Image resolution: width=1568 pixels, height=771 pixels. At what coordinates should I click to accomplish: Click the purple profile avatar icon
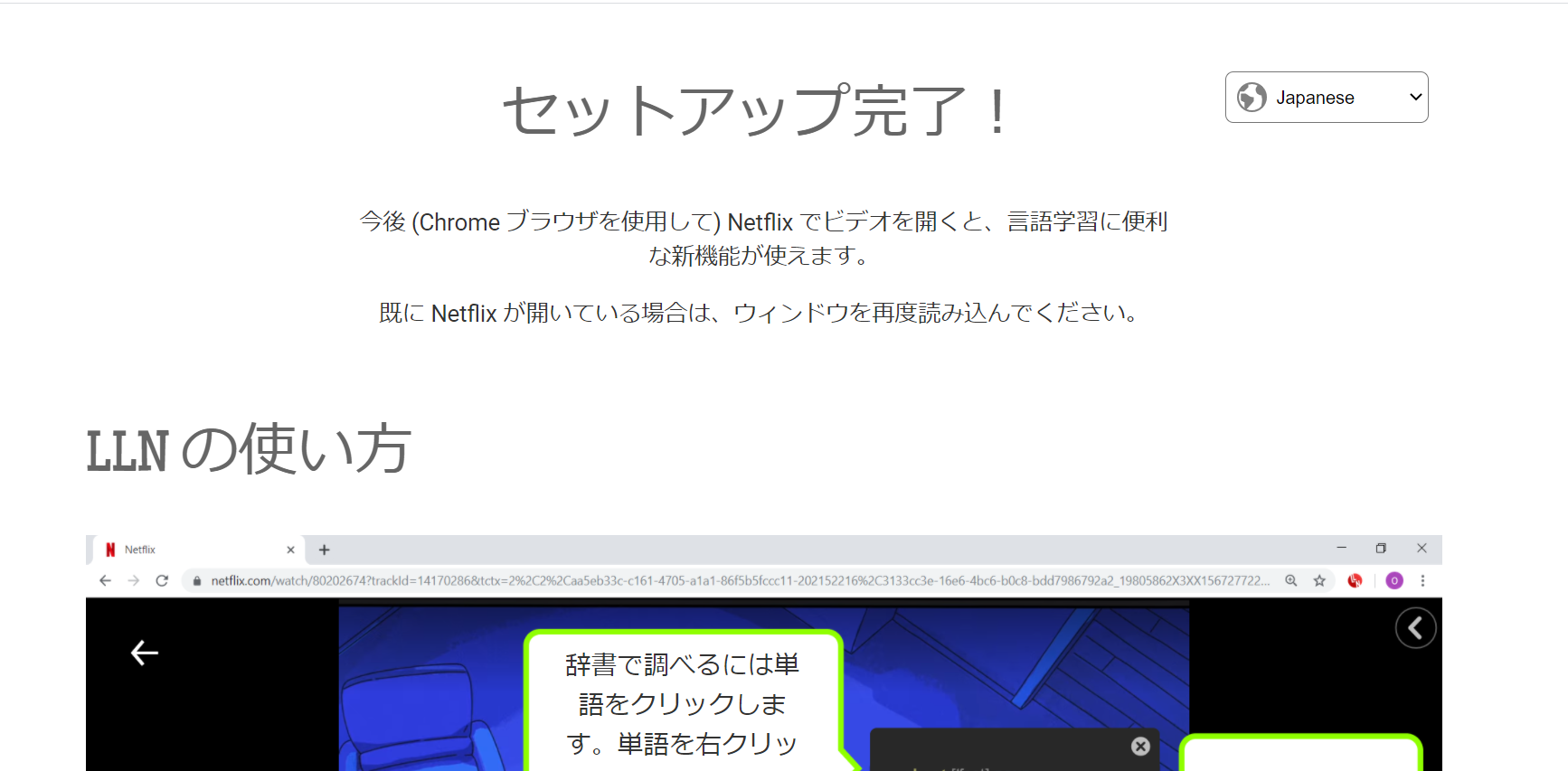click(1394, 580)
